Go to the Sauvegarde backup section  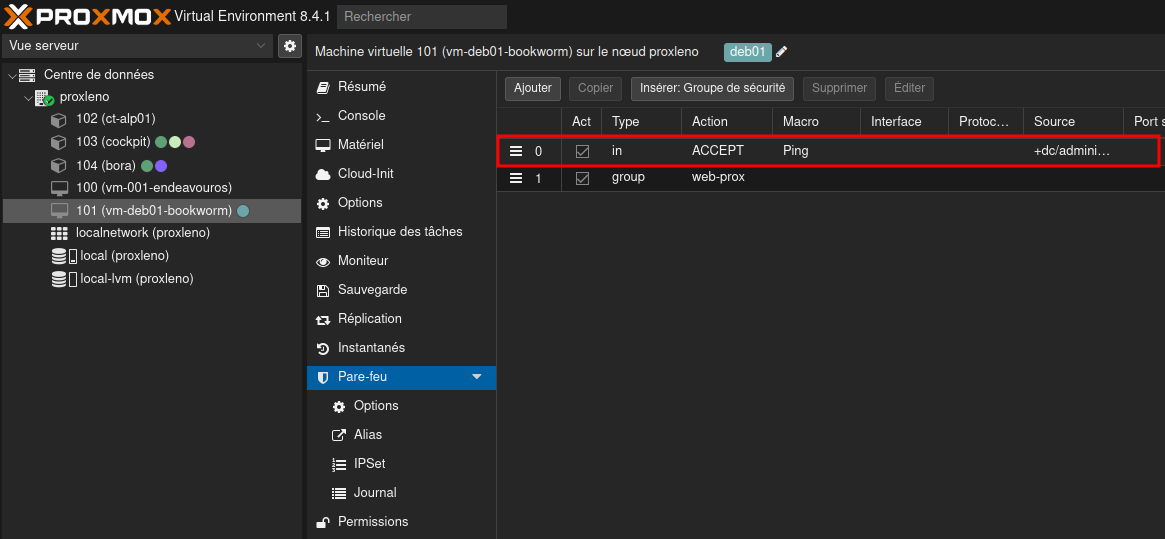coord(372,290)
